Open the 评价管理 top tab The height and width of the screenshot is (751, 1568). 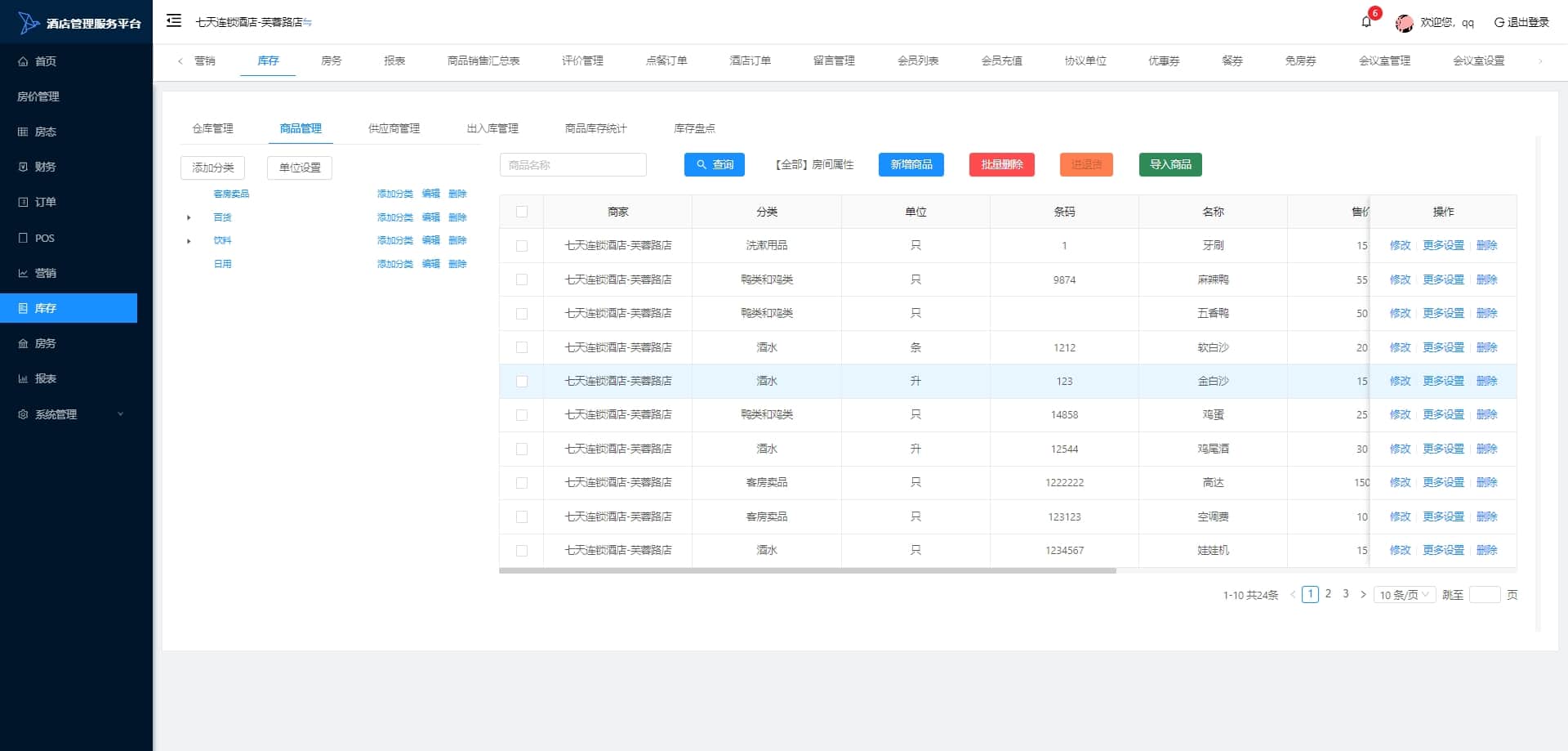tap(582, 60)
